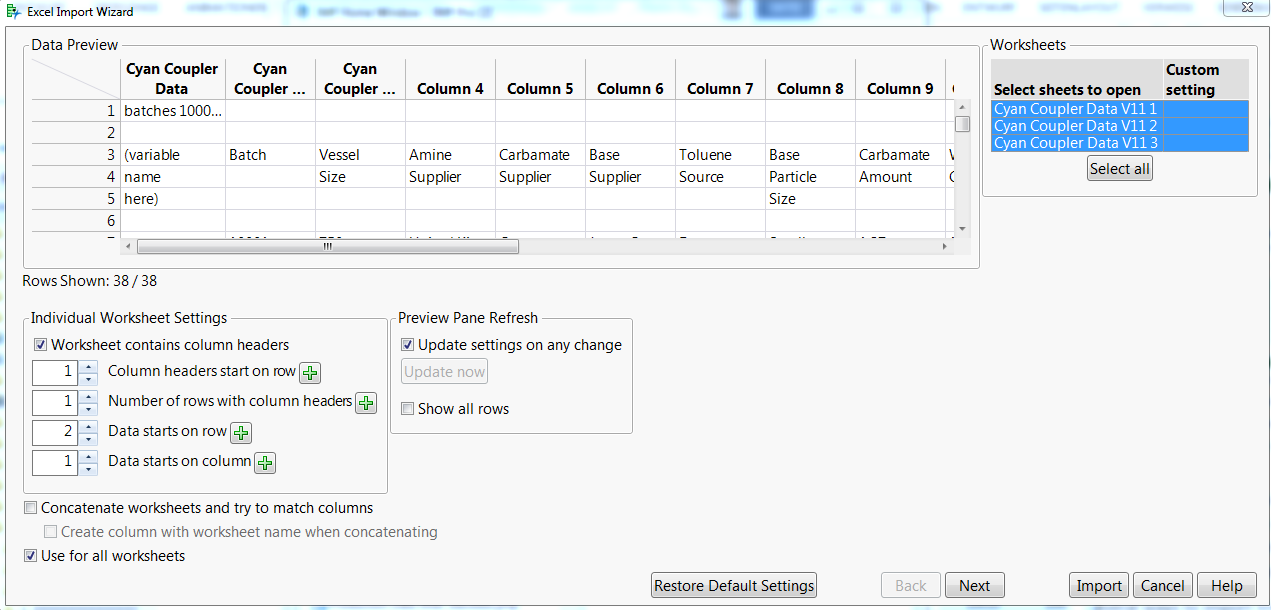
Task: Click the "Select all" worksheets button
Action: pos(1119,168)
